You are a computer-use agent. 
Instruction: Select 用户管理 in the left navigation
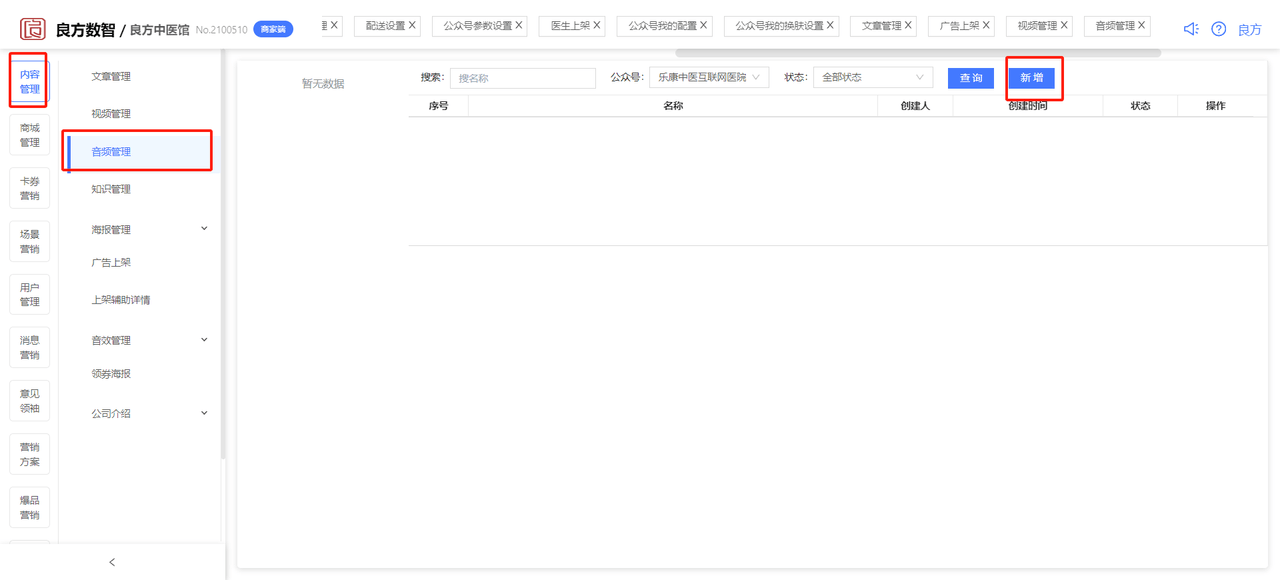[30, 295]
